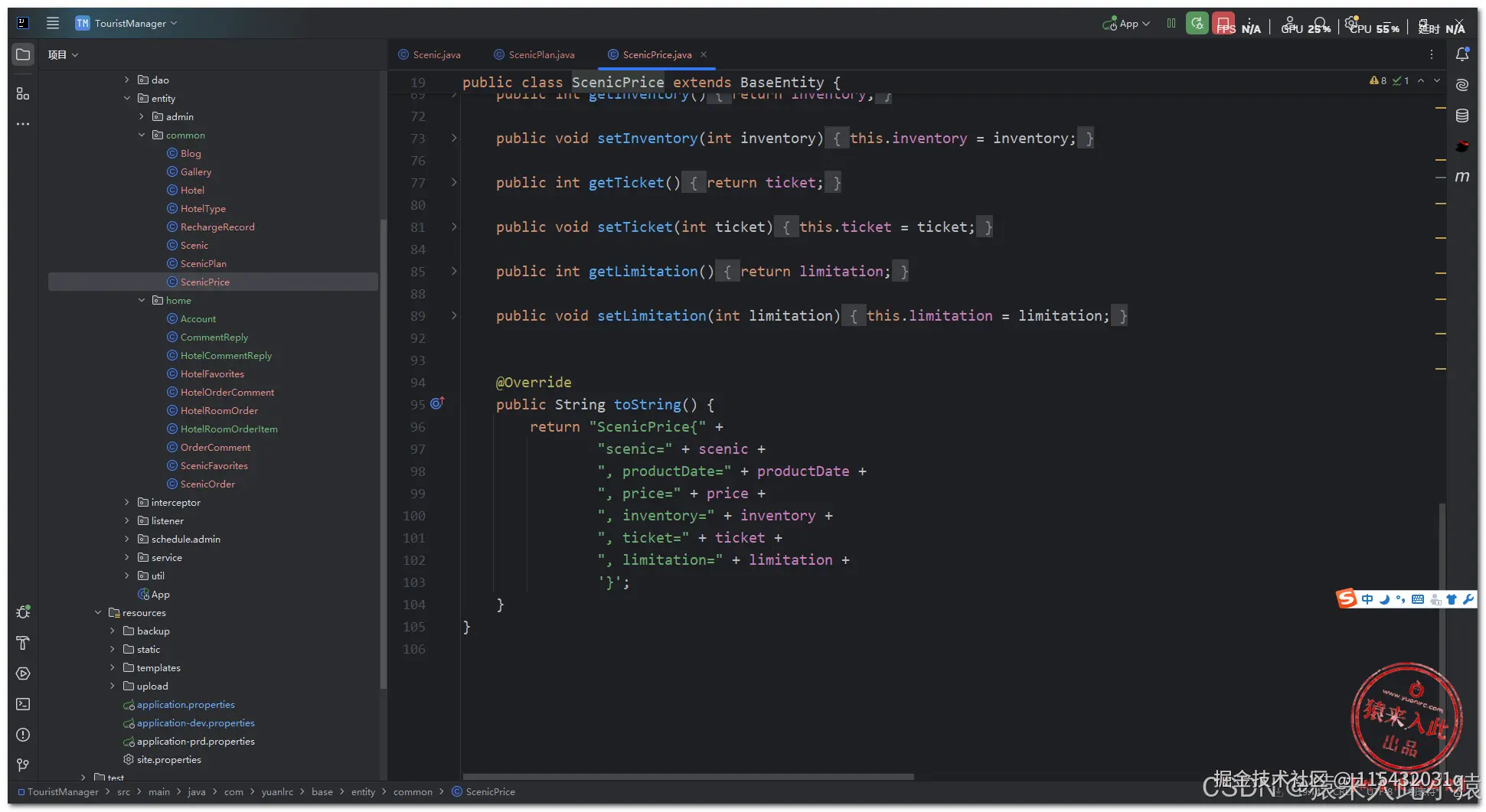
Task: Collapse the common package
Action: [x=142, y=135]
